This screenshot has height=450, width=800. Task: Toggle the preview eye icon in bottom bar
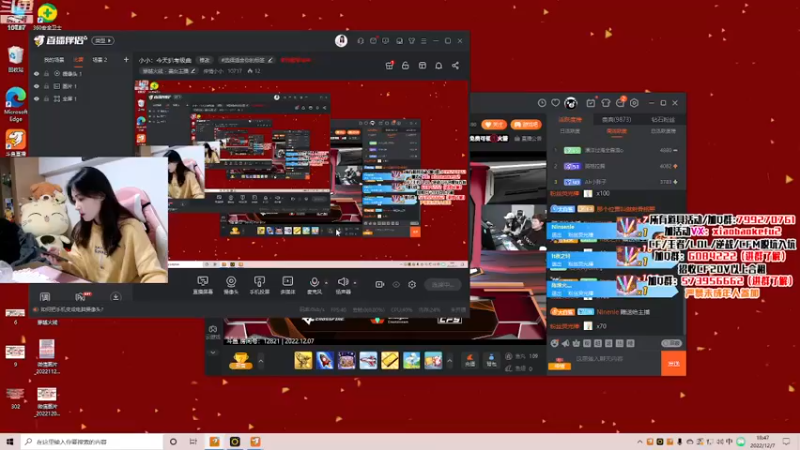pyautogui.click(x=396, y=285)
